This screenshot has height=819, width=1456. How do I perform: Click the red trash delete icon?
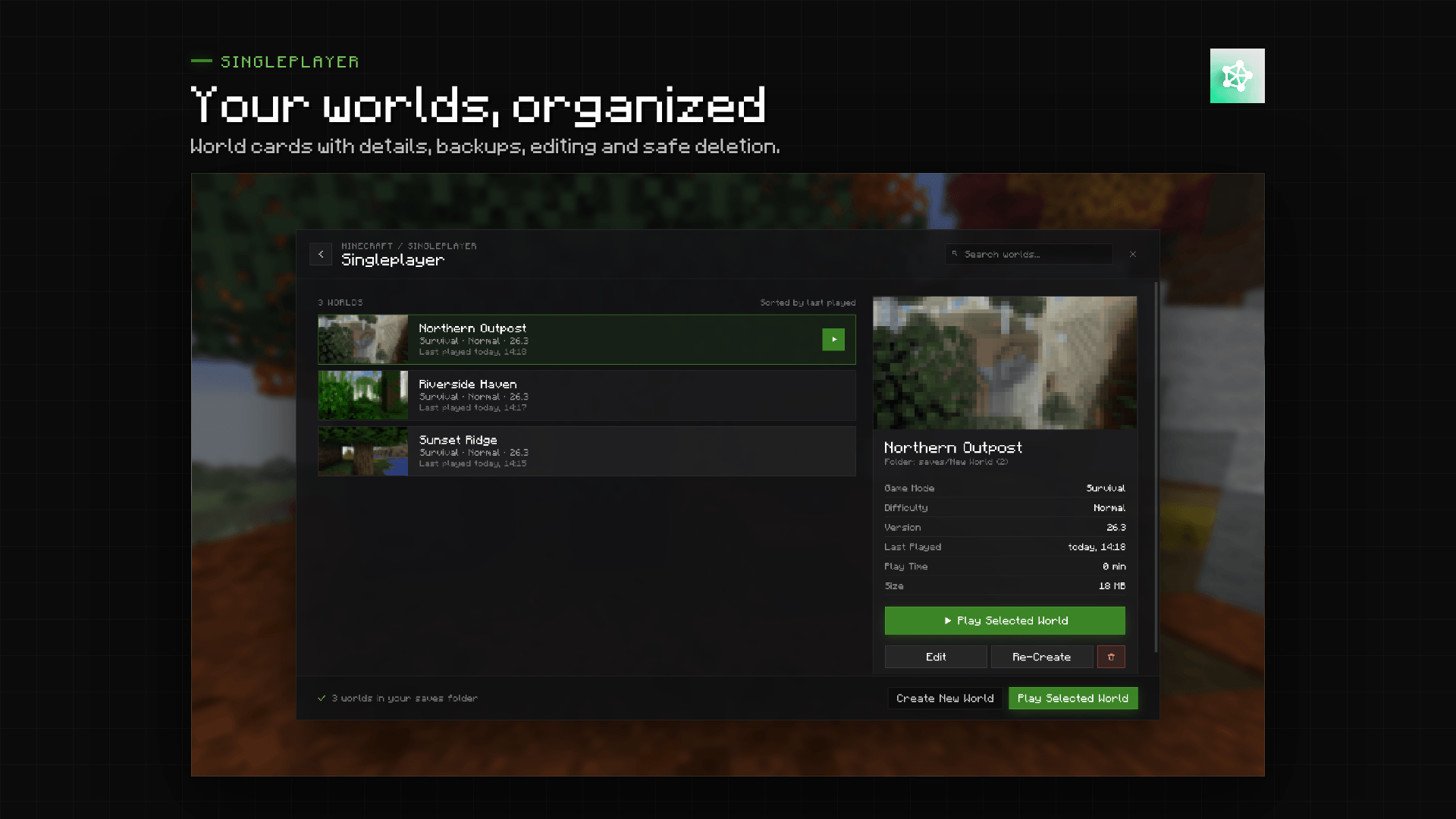coord(1111,657)
